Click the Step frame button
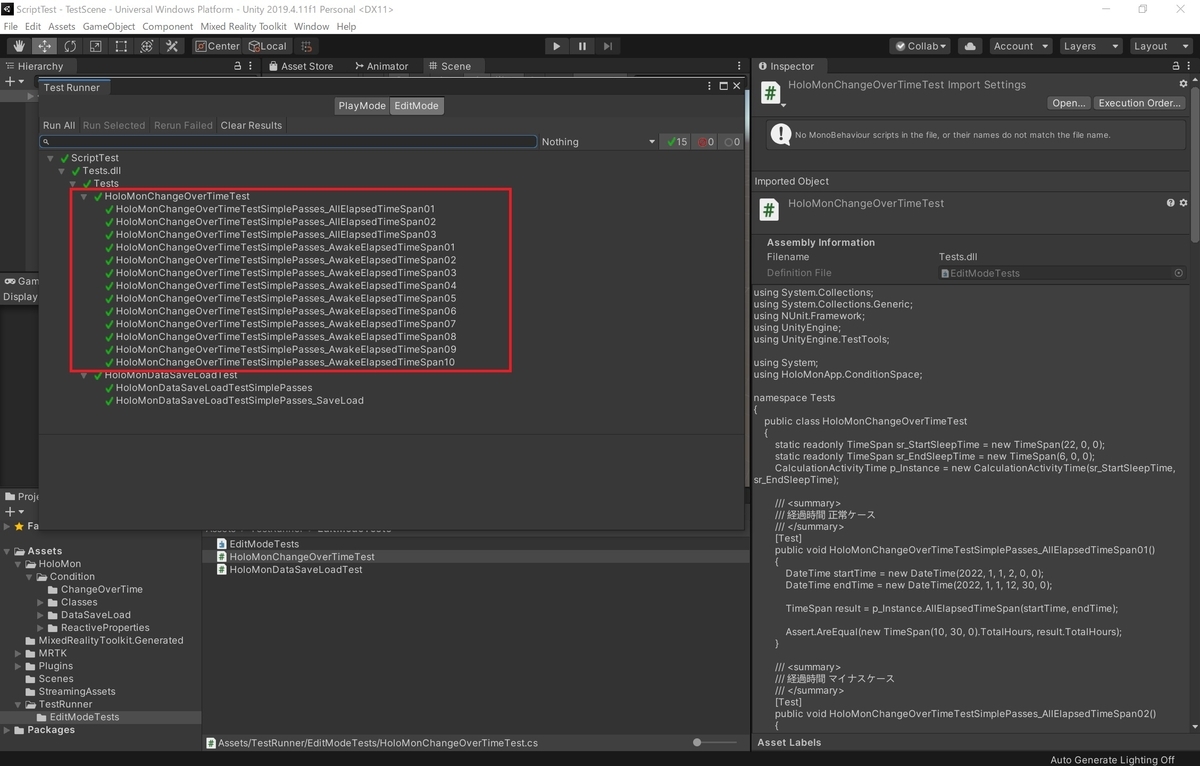Image resolution: width=1200 pixels, height=766 pixels. pos(607,46)
